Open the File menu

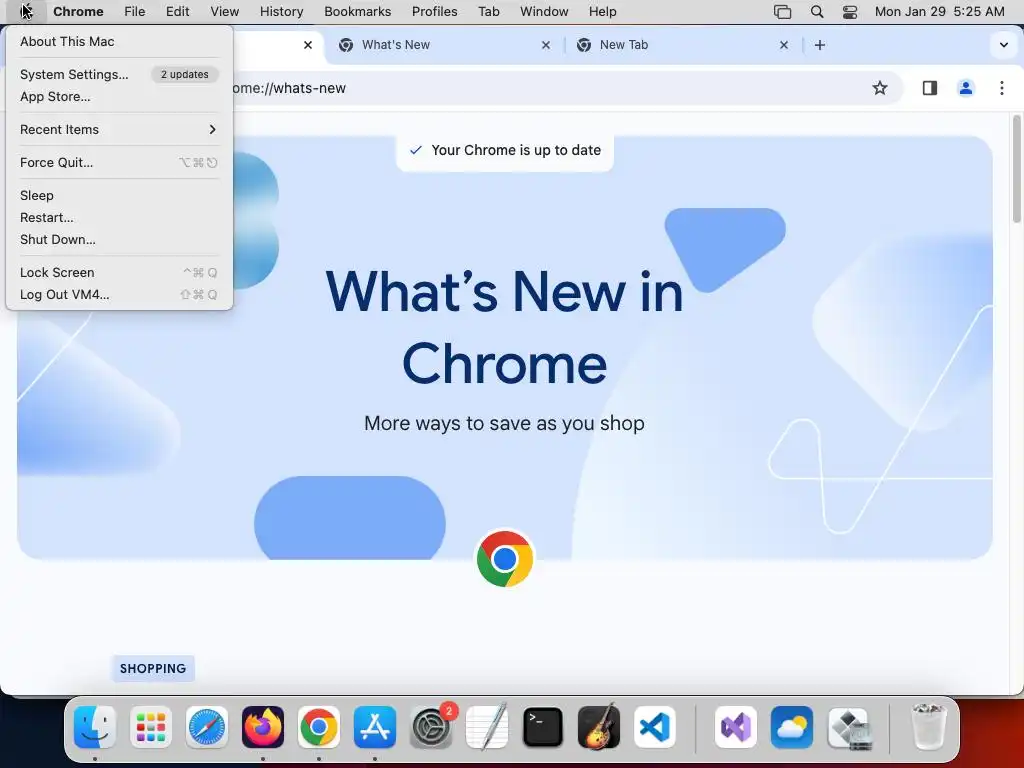(x=135, y=12)
